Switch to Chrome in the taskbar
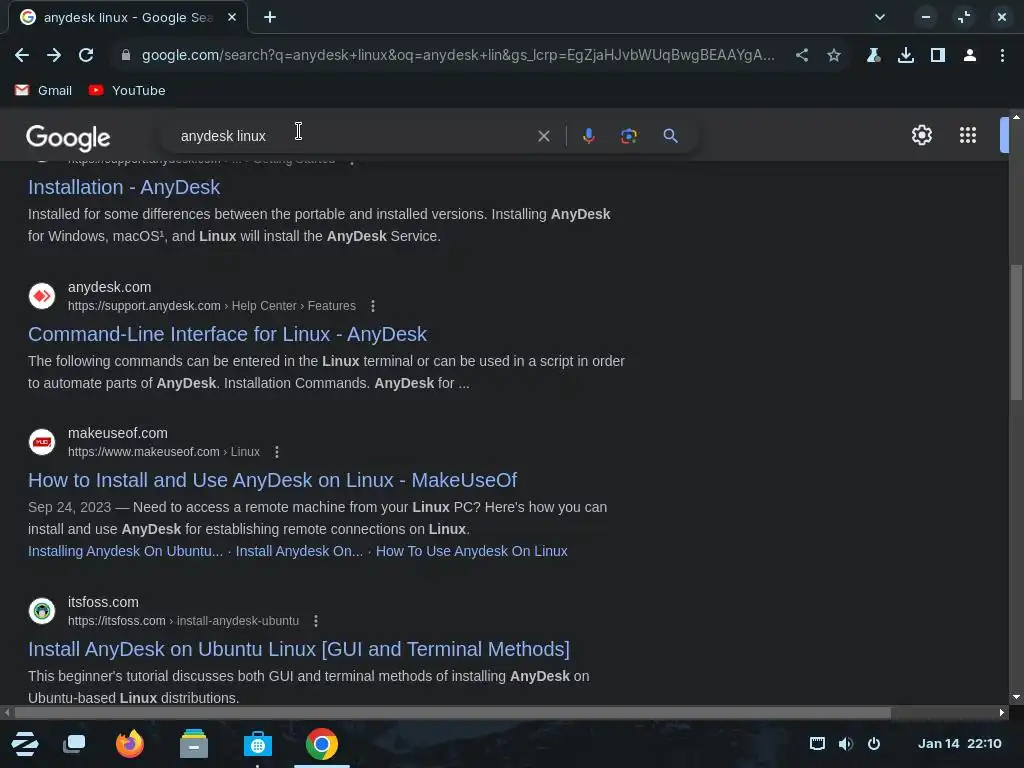This screenshot has height=768, width=1024. tap(322, 744)
